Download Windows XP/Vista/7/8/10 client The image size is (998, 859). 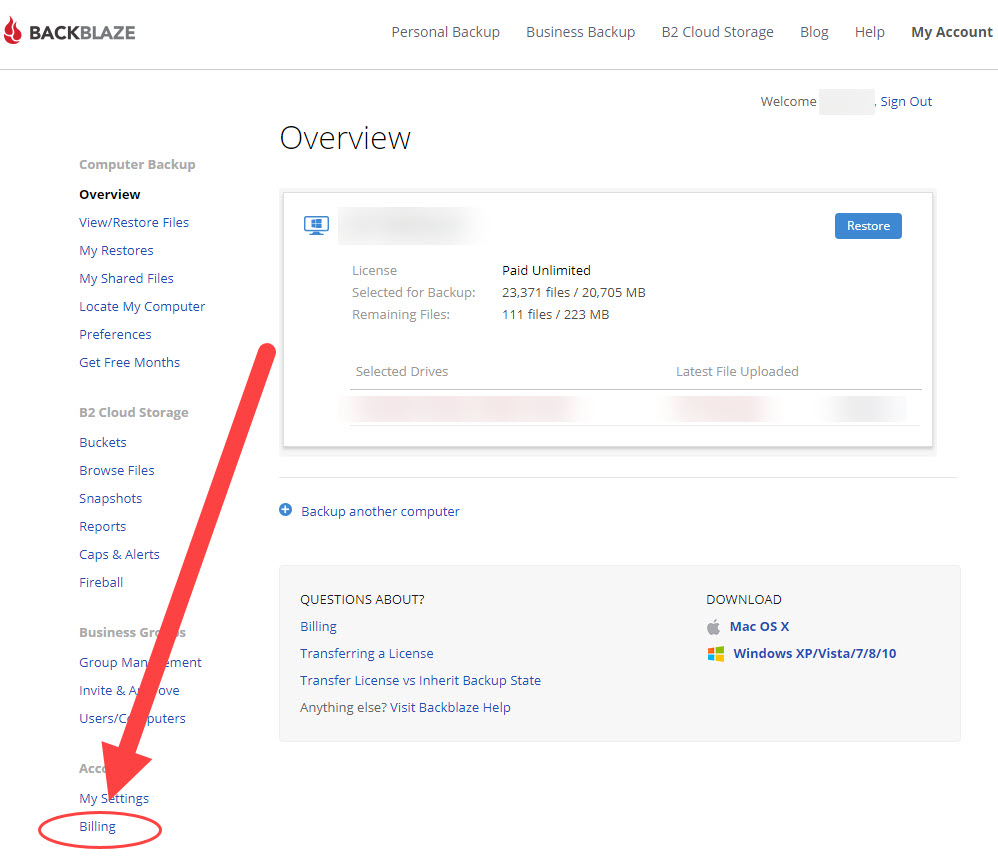coord(815,653)
